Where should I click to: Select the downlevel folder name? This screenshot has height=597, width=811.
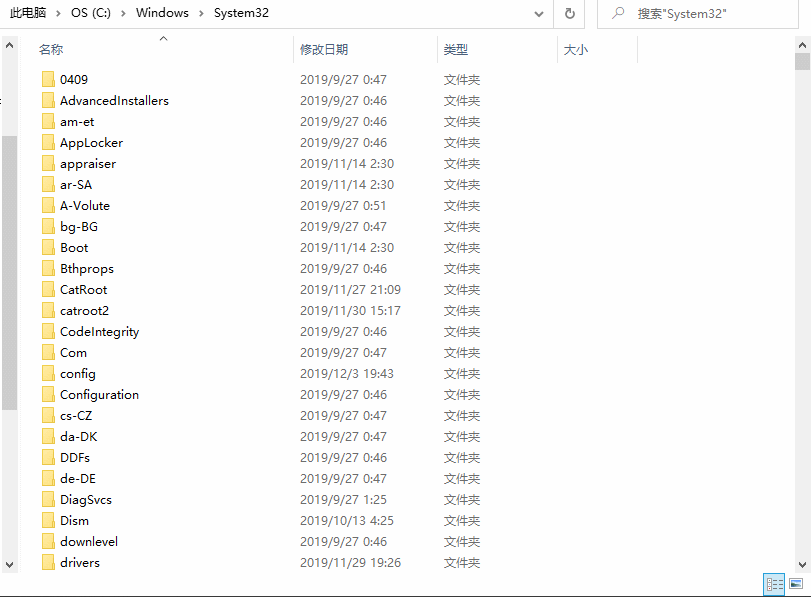pyautogui.click(x=89, y=542)
